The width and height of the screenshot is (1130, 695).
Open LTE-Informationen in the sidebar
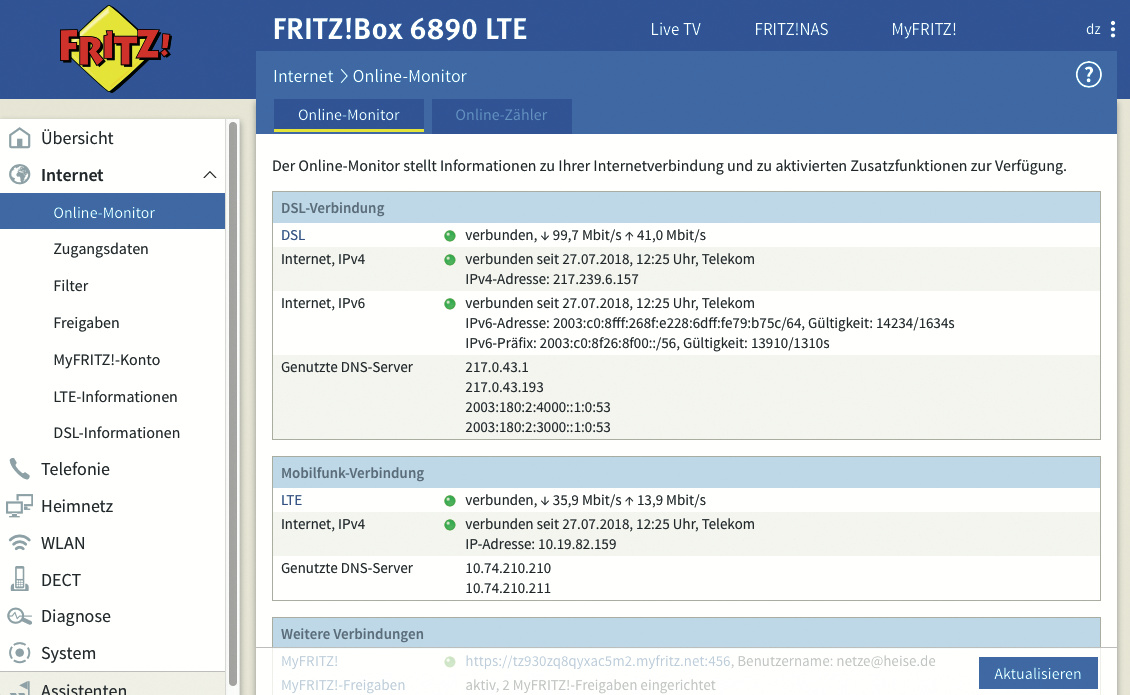pos(115,397)
